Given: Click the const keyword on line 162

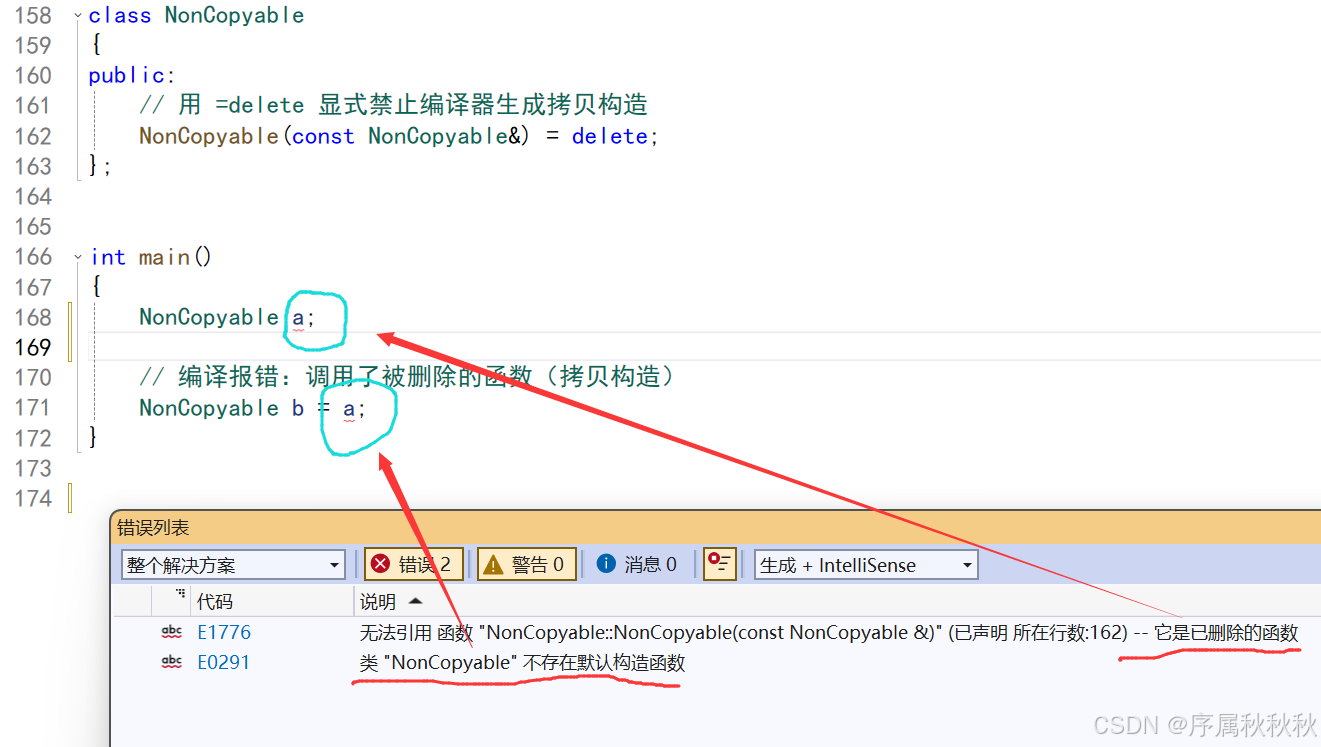Looking at the screenshot, I should pyautogui.click(x=323, y=136).
